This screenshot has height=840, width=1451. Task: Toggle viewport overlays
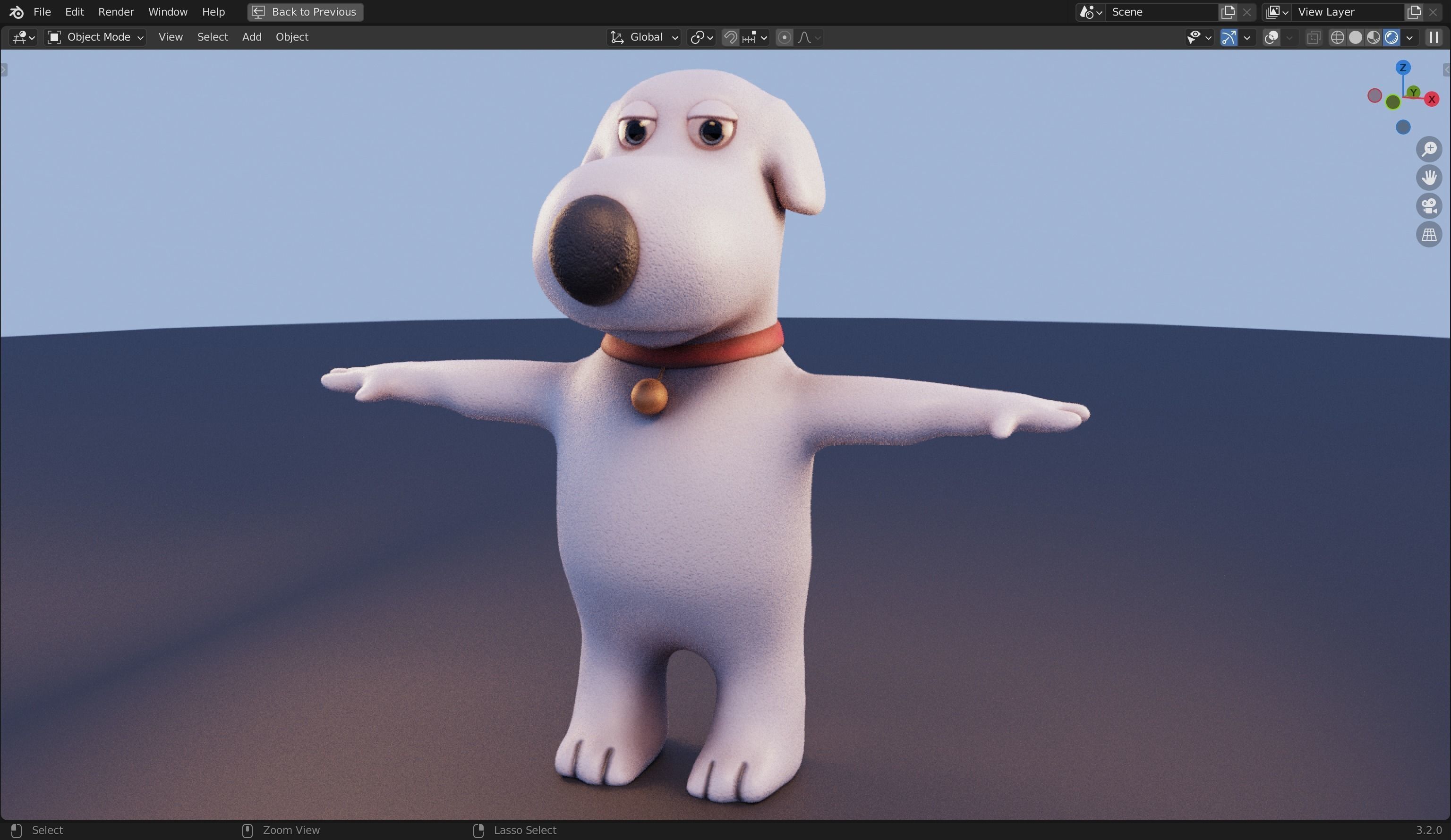1272,37
